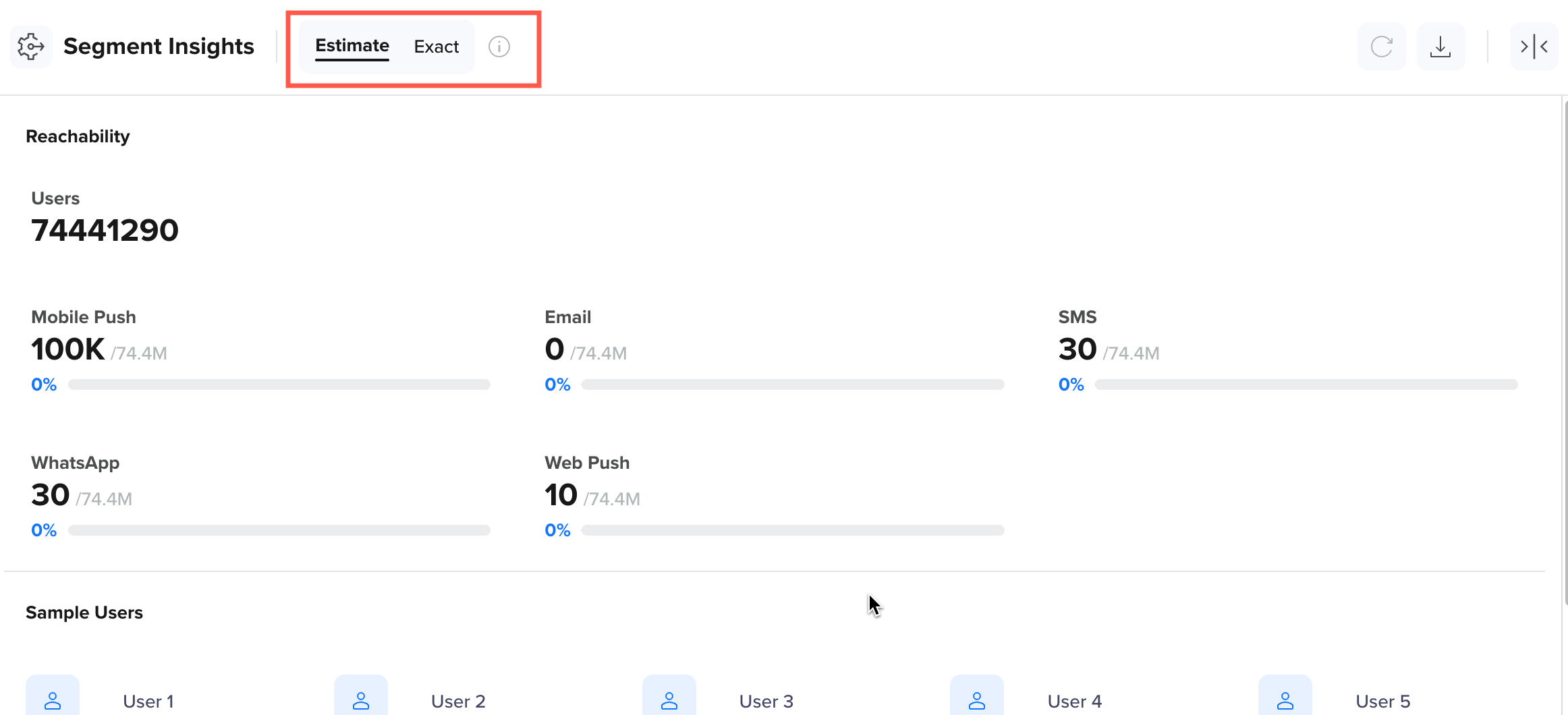
Task: Click the total Users count 74441290
Action: click(x=105, y=229)
